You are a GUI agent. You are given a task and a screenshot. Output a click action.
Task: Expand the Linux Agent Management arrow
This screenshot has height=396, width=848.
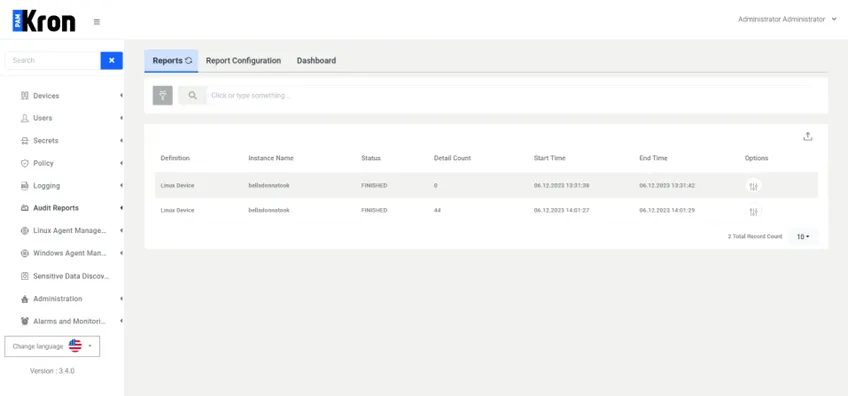click(x=121, y=230)
